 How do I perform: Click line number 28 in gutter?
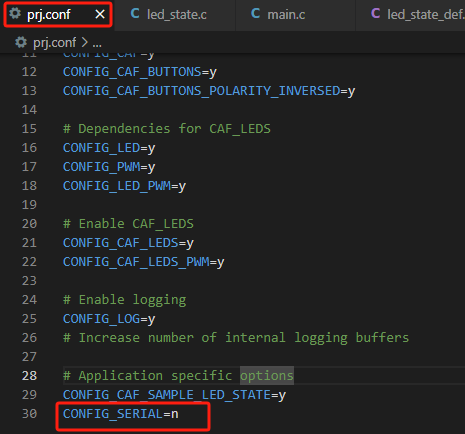point(29,376)
